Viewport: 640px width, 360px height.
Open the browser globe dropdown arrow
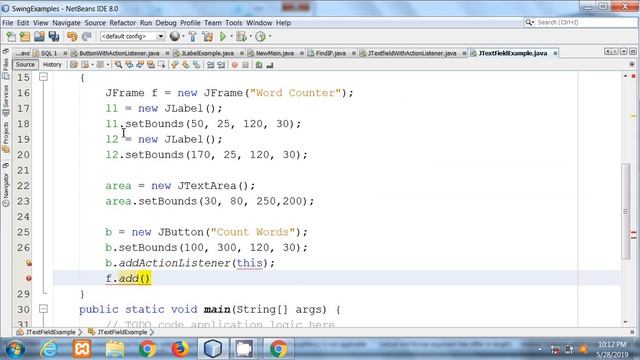coord(183,36)
